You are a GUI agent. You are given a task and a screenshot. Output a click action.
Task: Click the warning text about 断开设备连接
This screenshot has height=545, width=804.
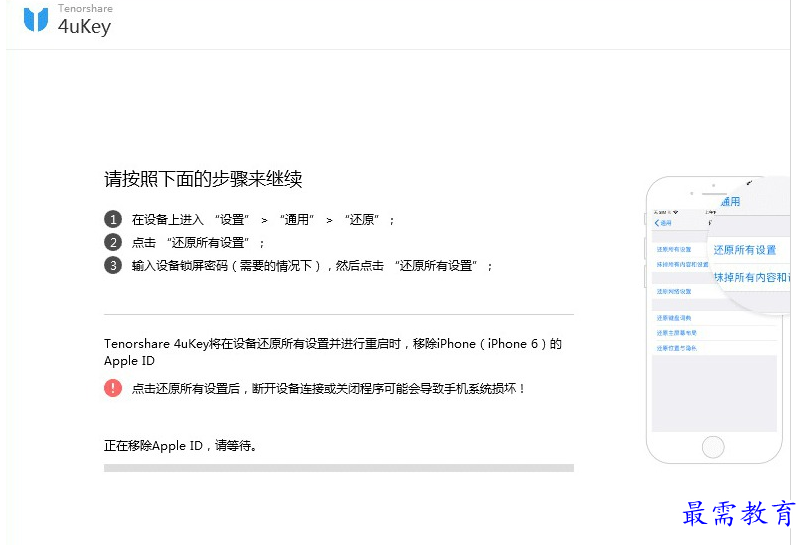[x=328, y=389]
